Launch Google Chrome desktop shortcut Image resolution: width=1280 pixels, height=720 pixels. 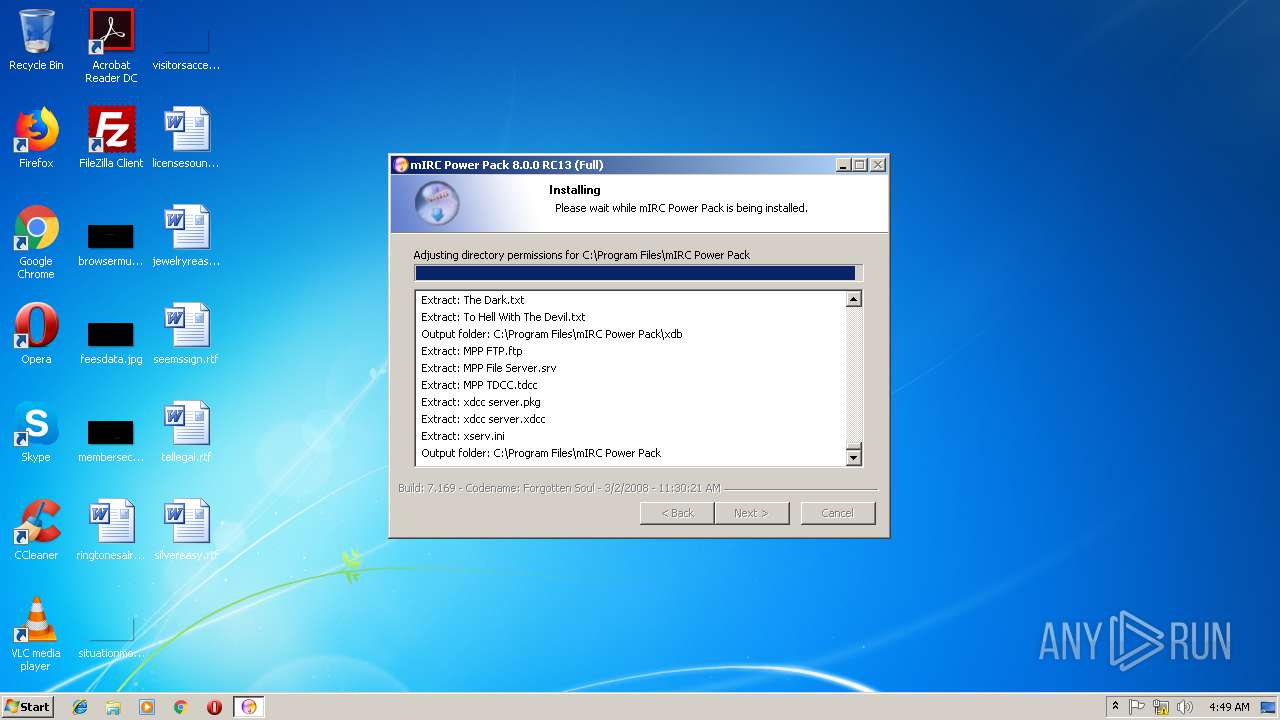tap(36, 242)
